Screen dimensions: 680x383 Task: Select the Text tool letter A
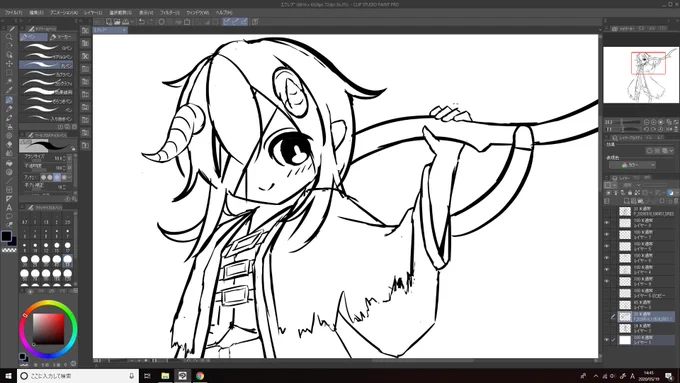[9, 207]
